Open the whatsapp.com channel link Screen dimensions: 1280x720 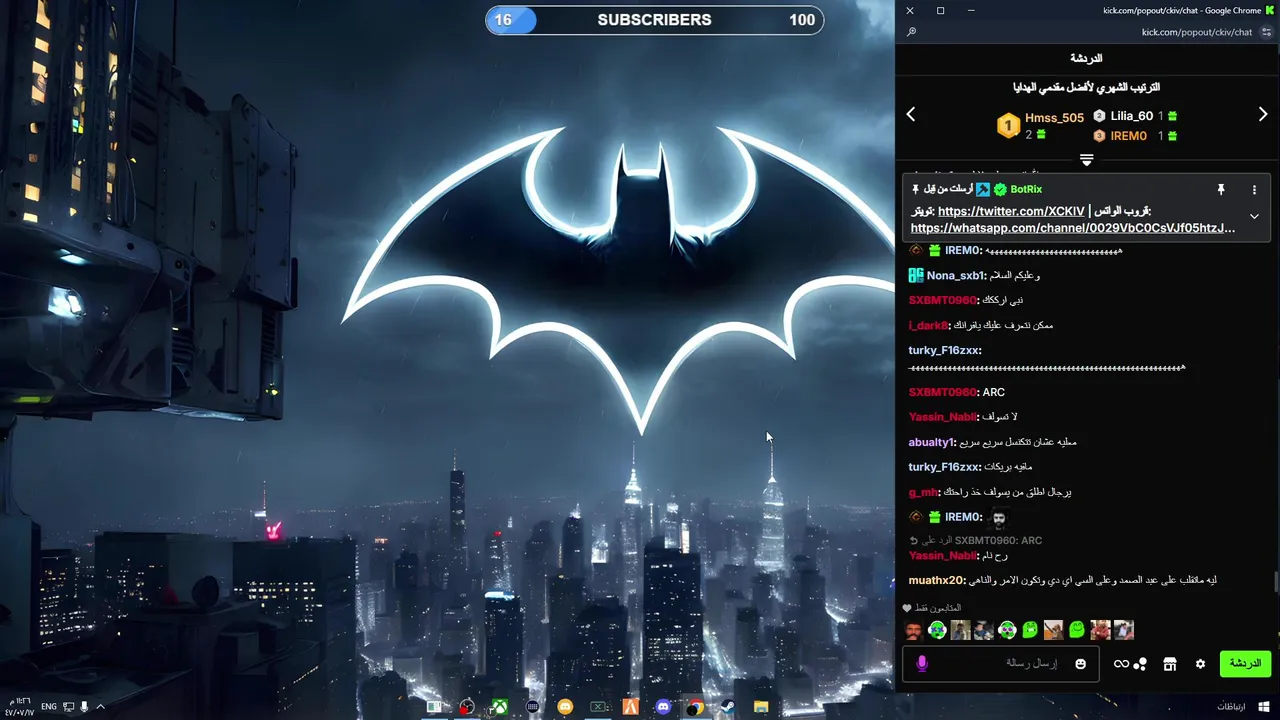coord(1073,228)
